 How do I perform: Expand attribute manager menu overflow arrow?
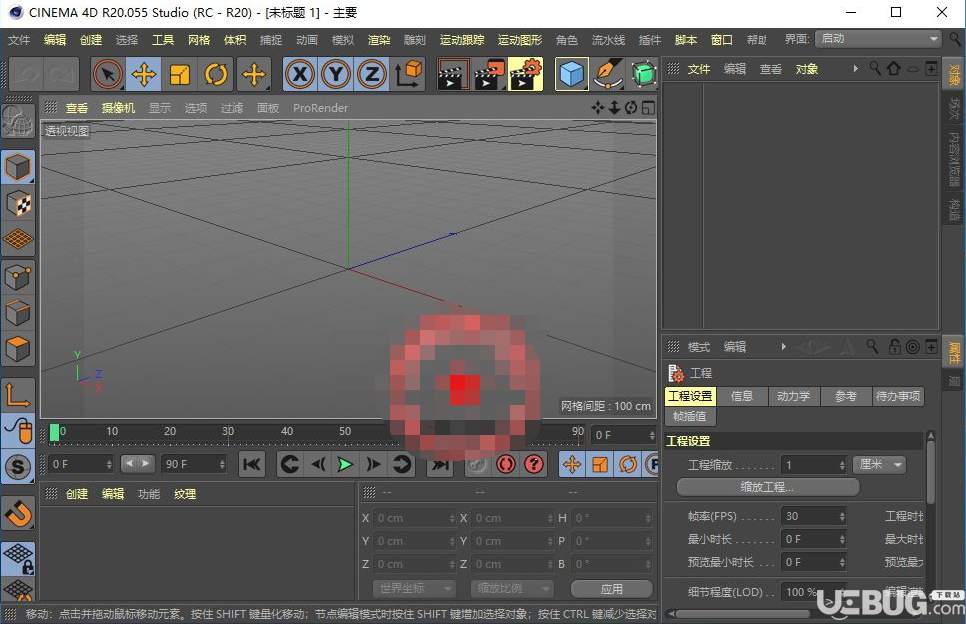(x=784, y=347)
